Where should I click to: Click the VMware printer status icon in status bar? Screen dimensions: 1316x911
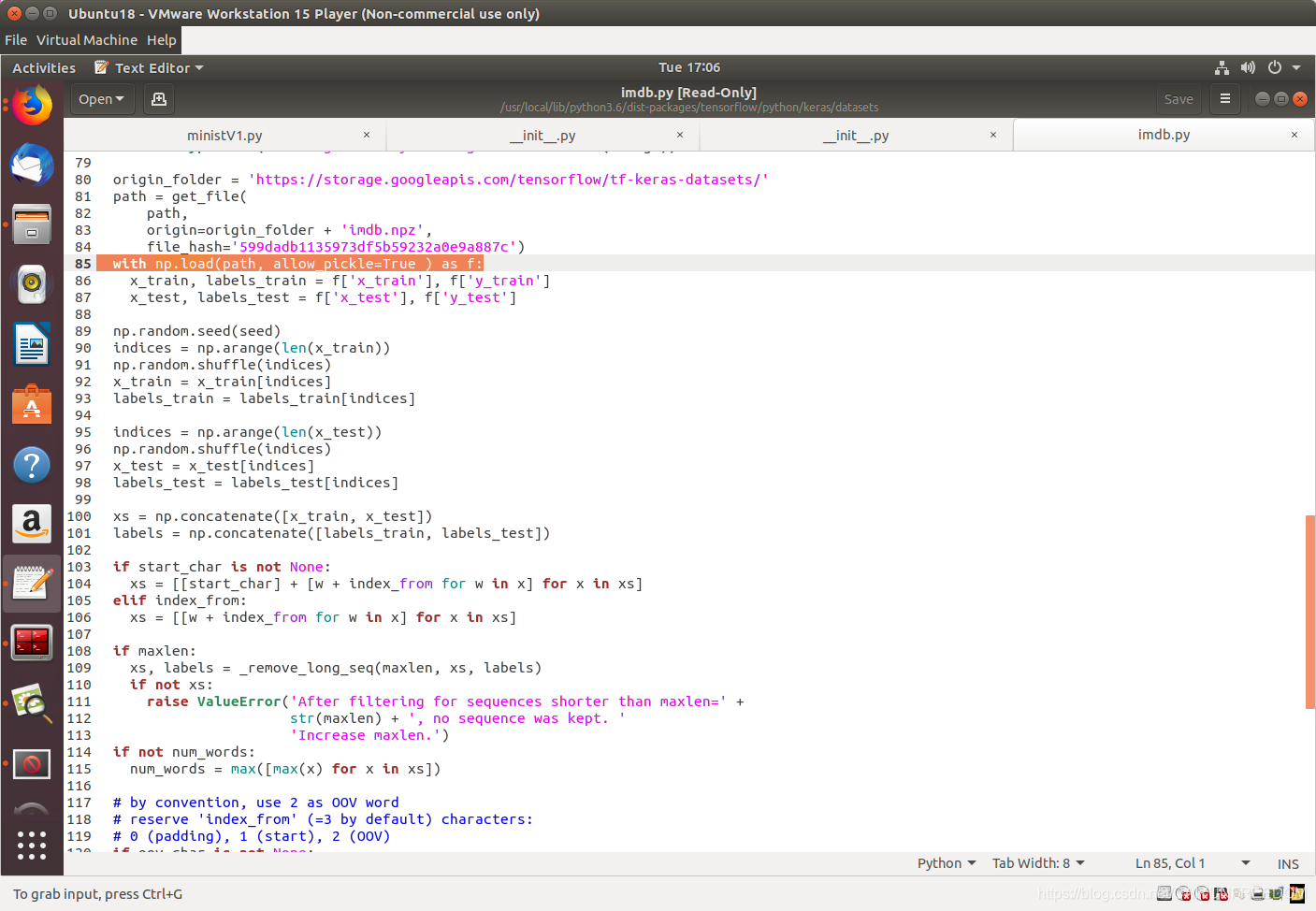(1258, 894)
